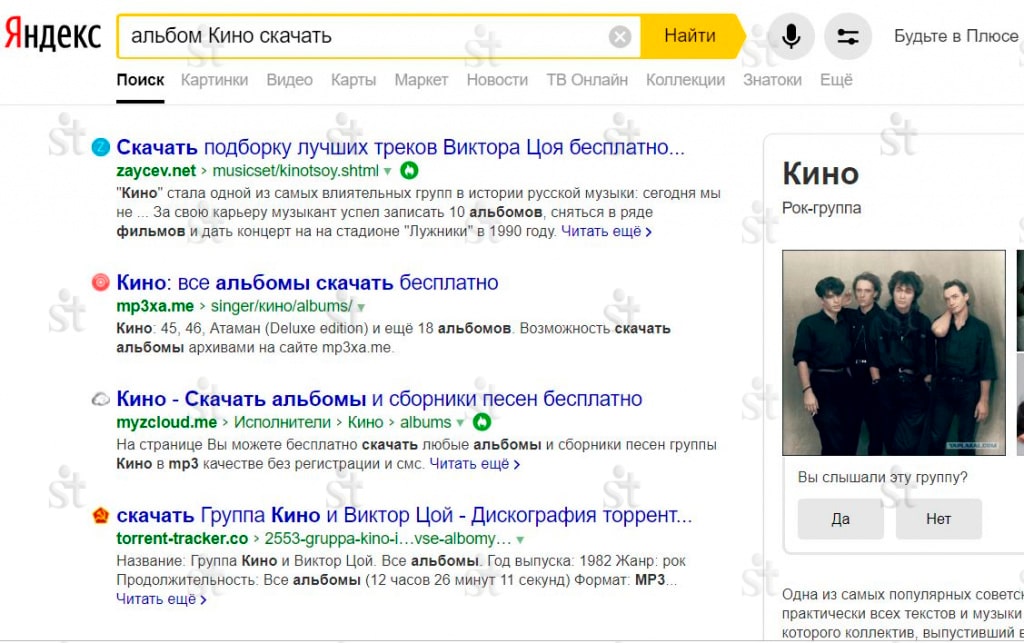The height and width of the screenshot is (643, 1024).
Task: Expand Читать ещё in torrent-tracker snippet
Action: coord(161,599)
